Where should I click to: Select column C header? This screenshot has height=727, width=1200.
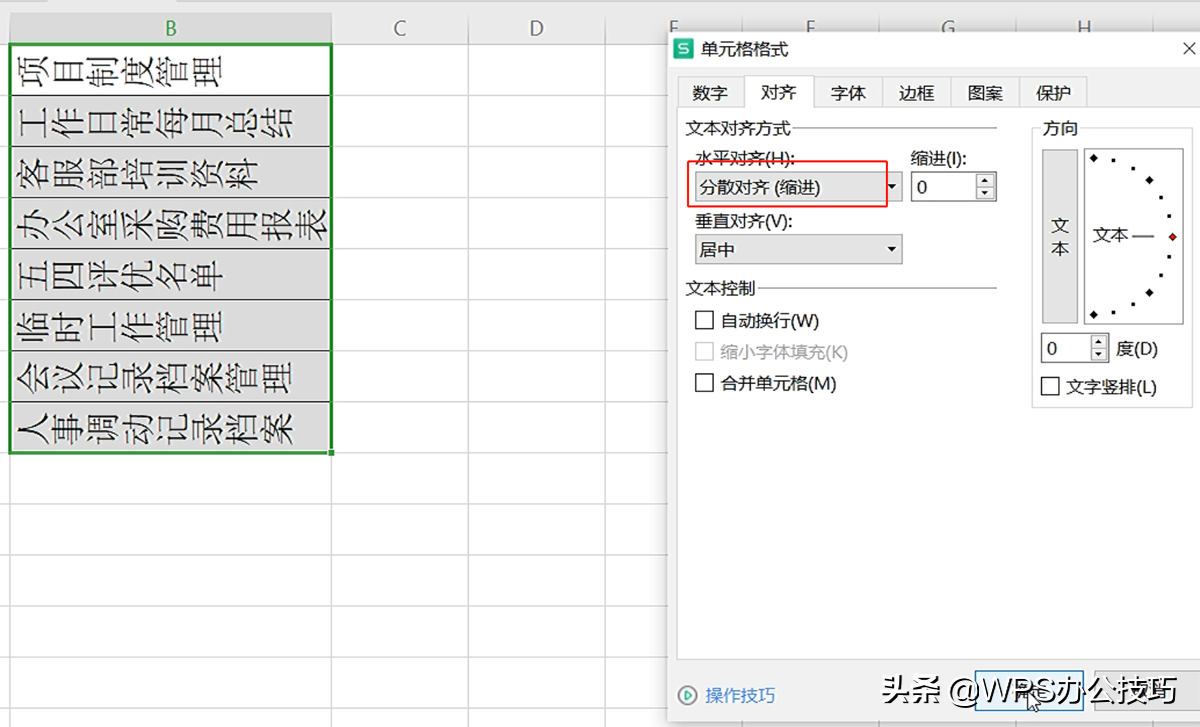click(399, 29)
